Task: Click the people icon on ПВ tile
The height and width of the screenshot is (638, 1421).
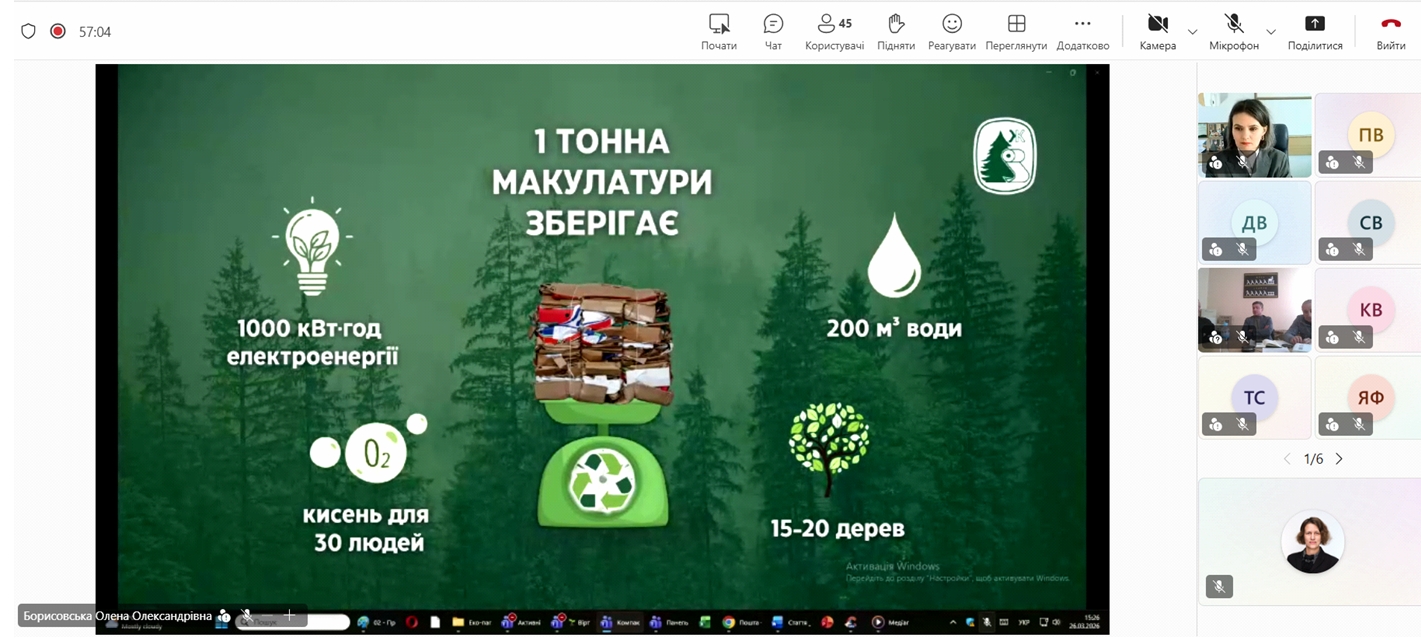Action: point(1333,162)
